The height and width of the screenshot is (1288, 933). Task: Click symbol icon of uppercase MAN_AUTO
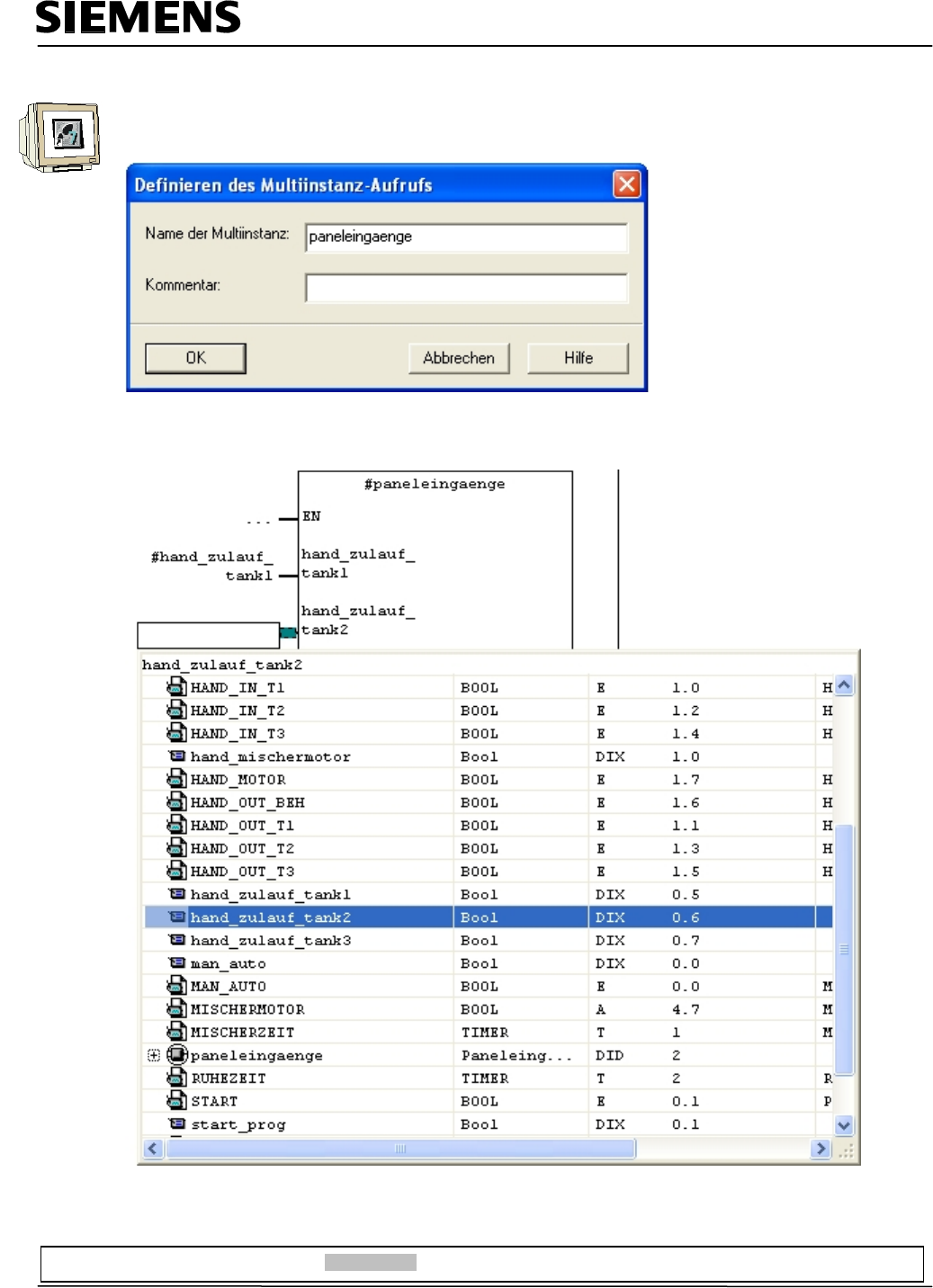click(176, 986)
